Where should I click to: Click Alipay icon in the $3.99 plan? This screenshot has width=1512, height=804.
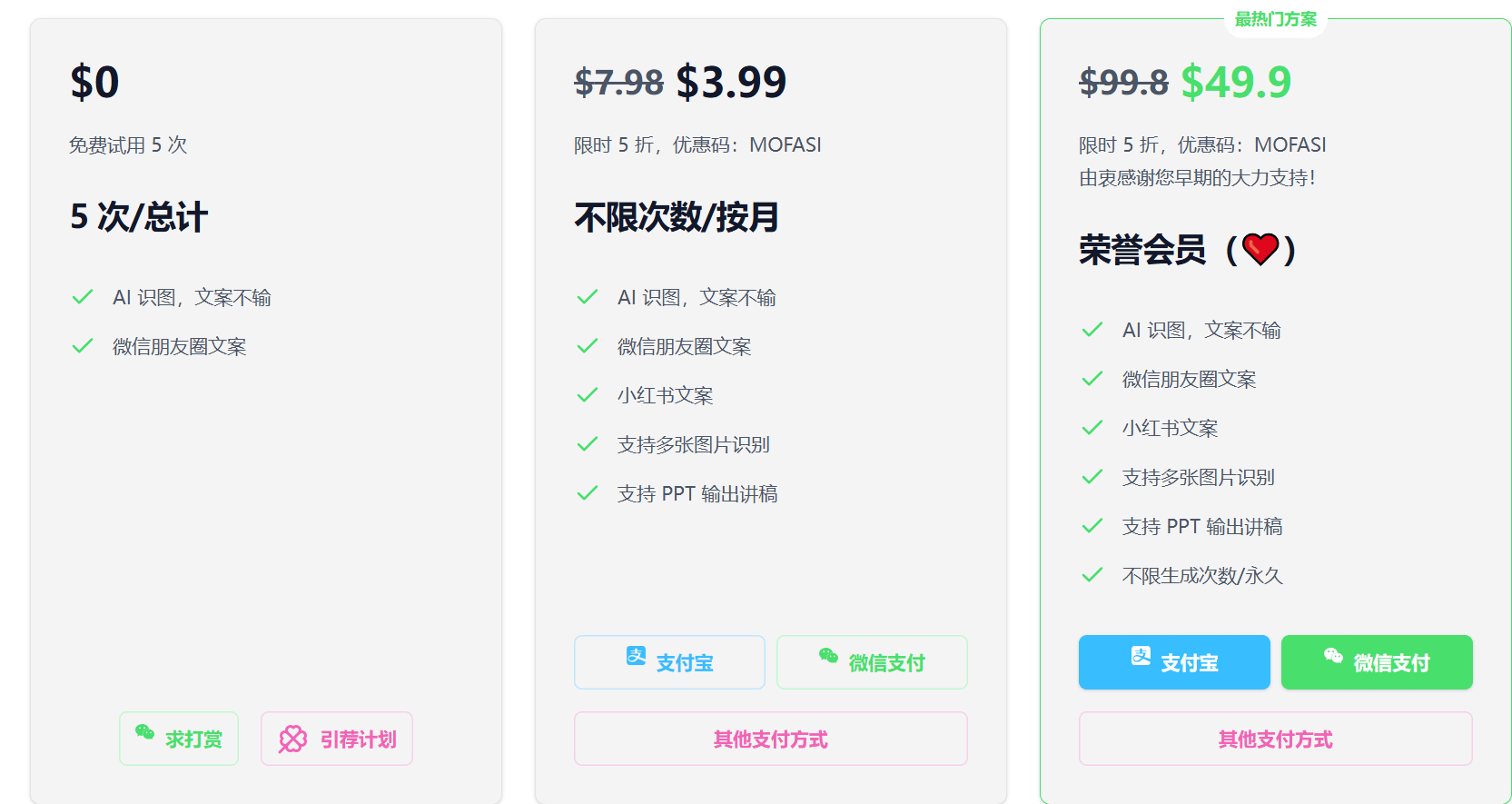636,656
